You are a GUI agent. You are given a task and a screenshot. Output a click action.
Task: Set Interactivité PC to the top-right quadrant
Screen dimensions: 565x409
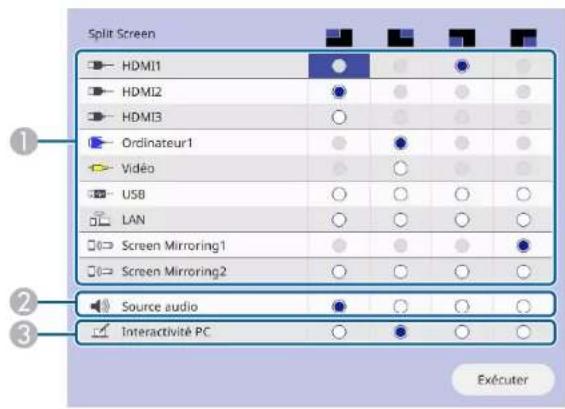click(x=400, y=332)
